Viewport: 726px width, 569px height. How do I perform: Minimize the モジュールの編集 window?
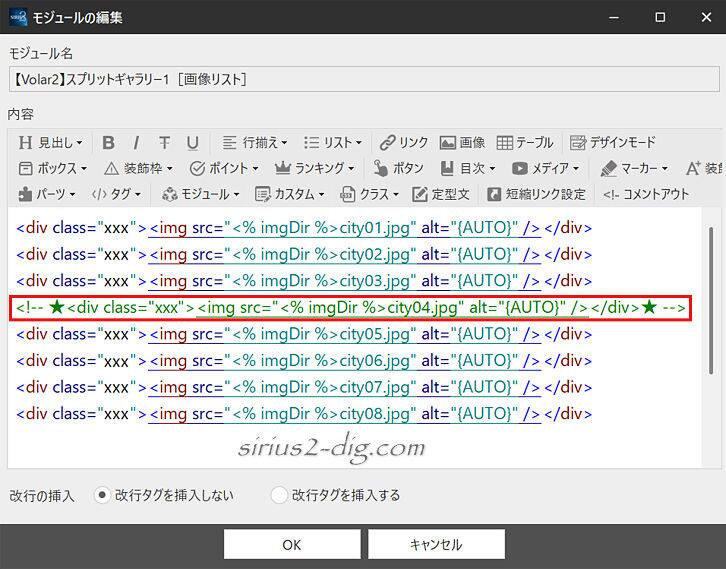[x=614, y=17]
